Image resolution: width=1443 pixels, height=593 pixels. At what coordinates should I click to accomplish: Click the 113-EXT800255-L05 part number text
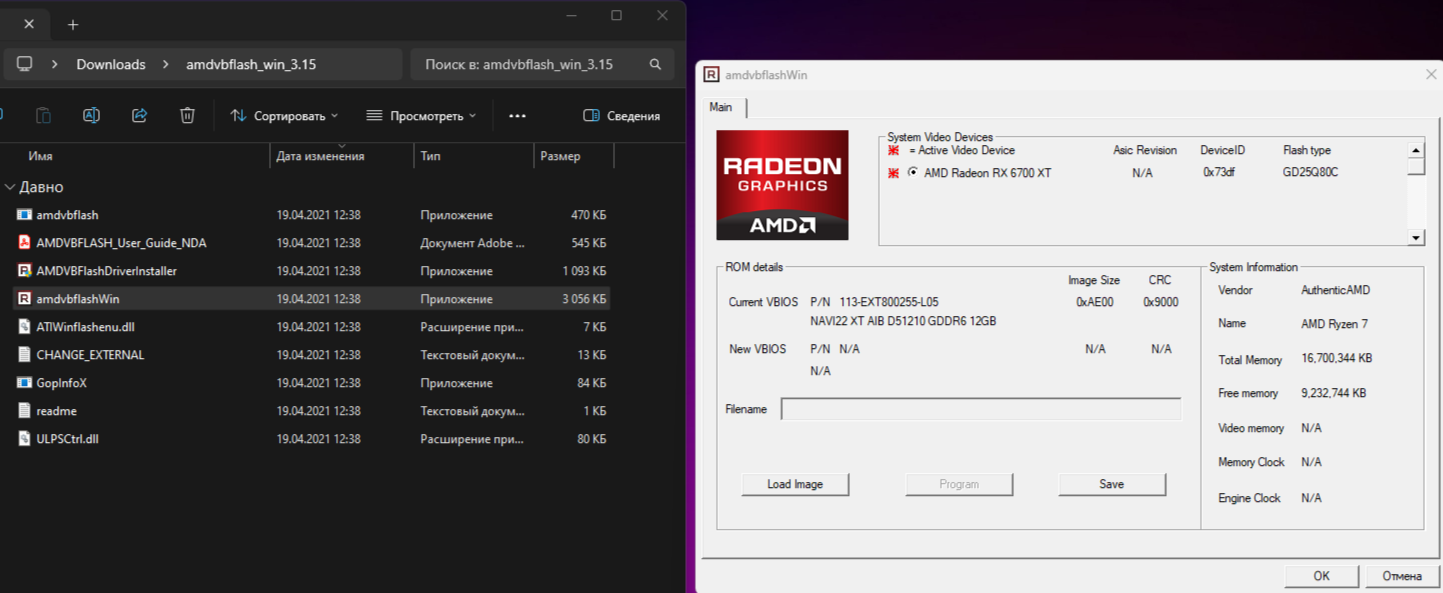pyautogui.click(x=889, y=302)
